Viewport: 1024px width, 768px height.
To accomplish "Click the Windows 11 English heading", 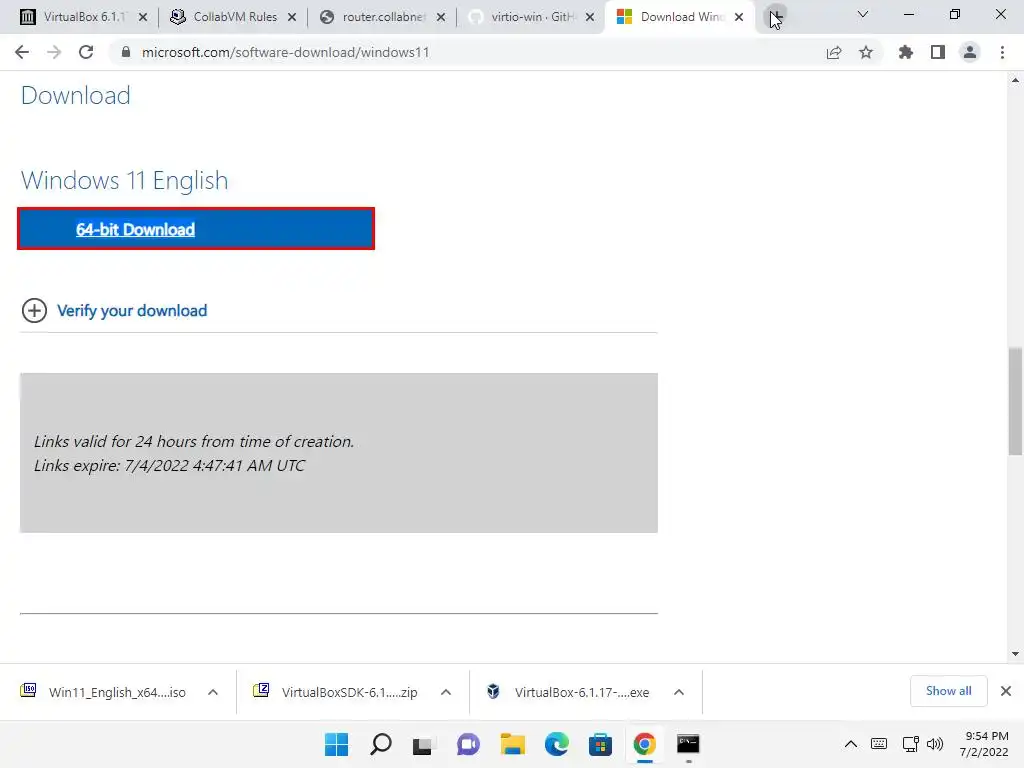I will (x=125, y=180).
